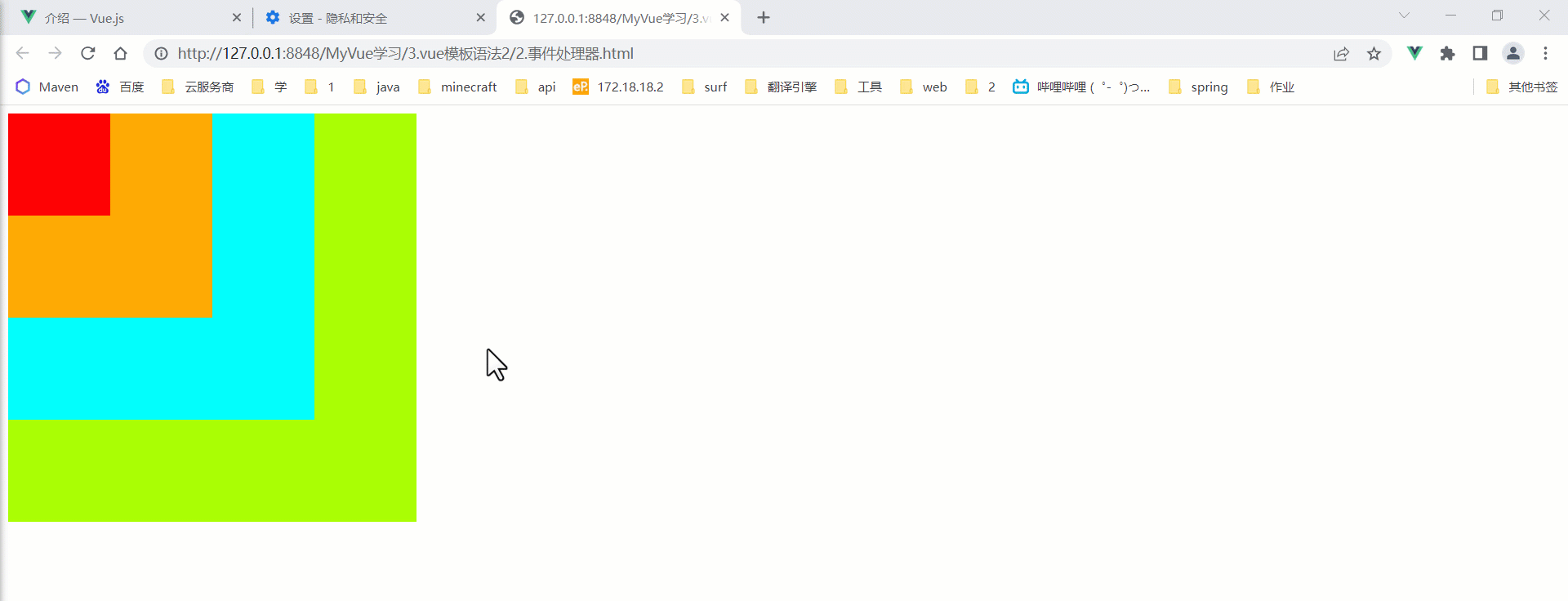Open the 工具 bookmark folder
This screenshot has height=601, width=1568.
pyautogui.click(x=858, y=87)
